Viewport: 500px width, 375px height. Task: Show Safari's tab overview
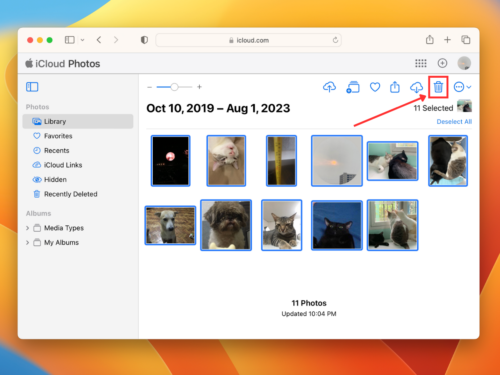(466, 40)
